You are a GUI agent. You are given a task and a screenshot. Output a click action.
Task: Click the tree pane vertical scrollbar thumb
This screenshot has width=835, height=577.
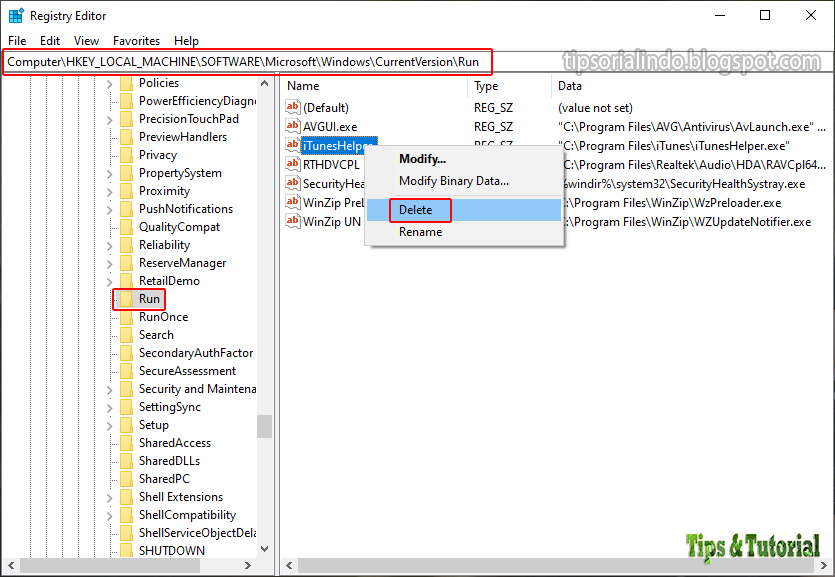point(265,426)
